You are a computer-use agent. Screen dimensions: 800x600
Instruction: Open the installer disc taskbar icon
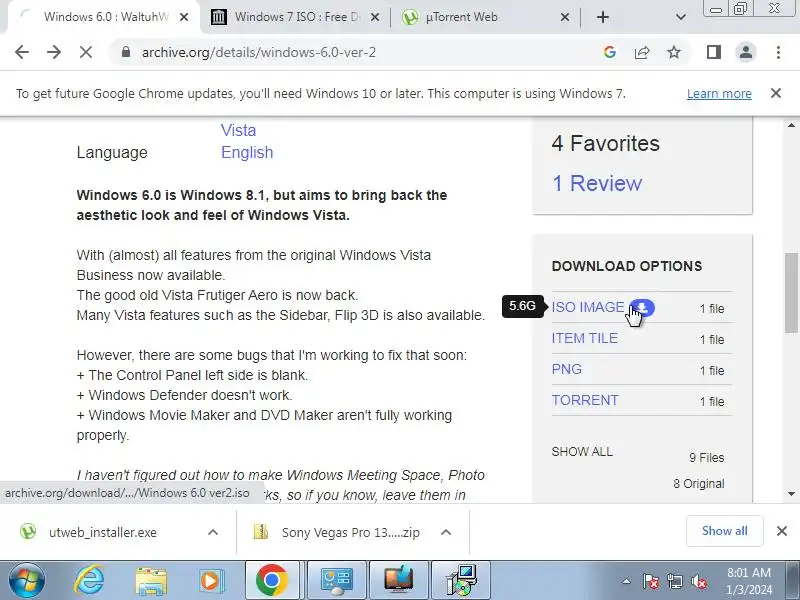coord(461,581)
